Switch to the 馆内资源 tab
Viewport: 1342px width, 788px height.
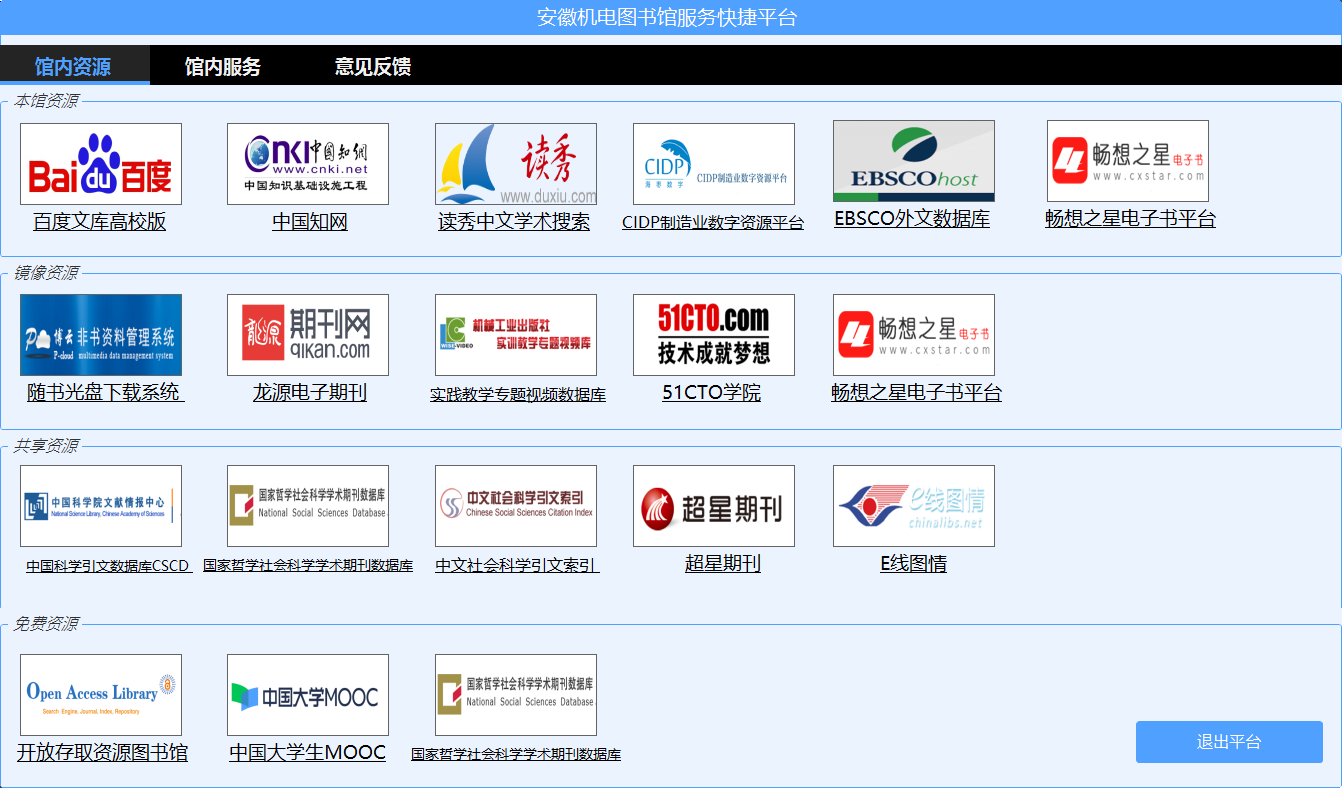[73, 67]
